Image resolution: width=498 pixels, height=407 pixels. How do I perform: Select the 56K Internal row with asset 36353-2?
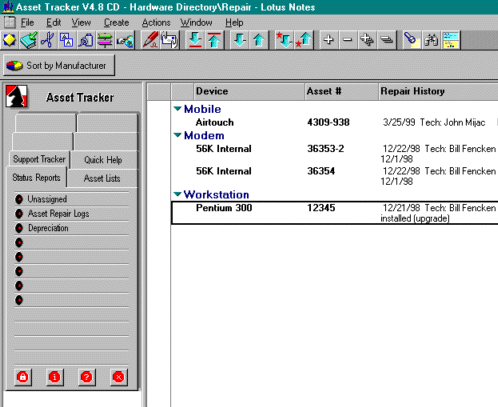tap(335, 154)
